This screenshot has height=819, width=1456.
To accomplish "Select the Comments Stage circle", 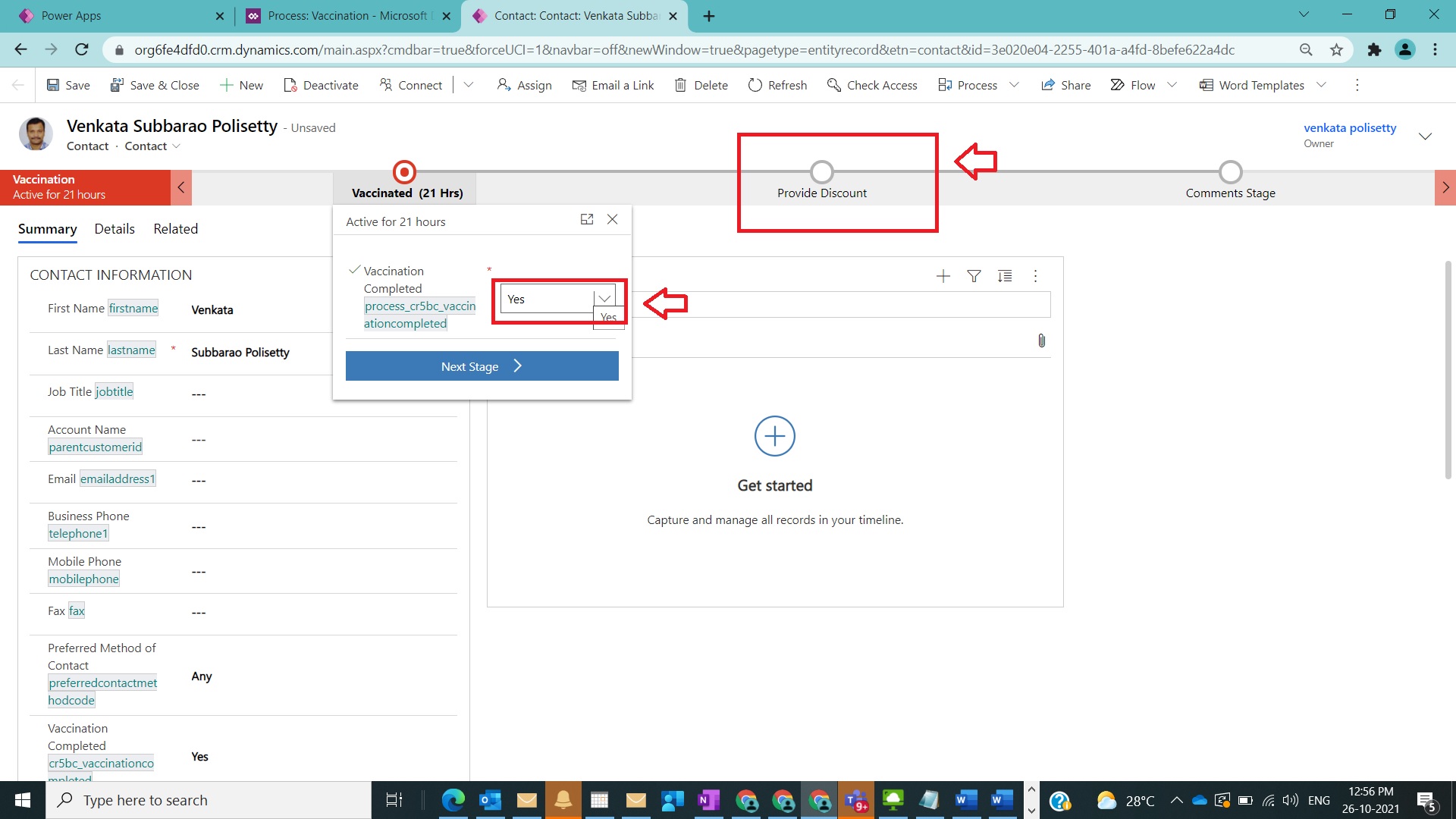I will pos(1229,172).
